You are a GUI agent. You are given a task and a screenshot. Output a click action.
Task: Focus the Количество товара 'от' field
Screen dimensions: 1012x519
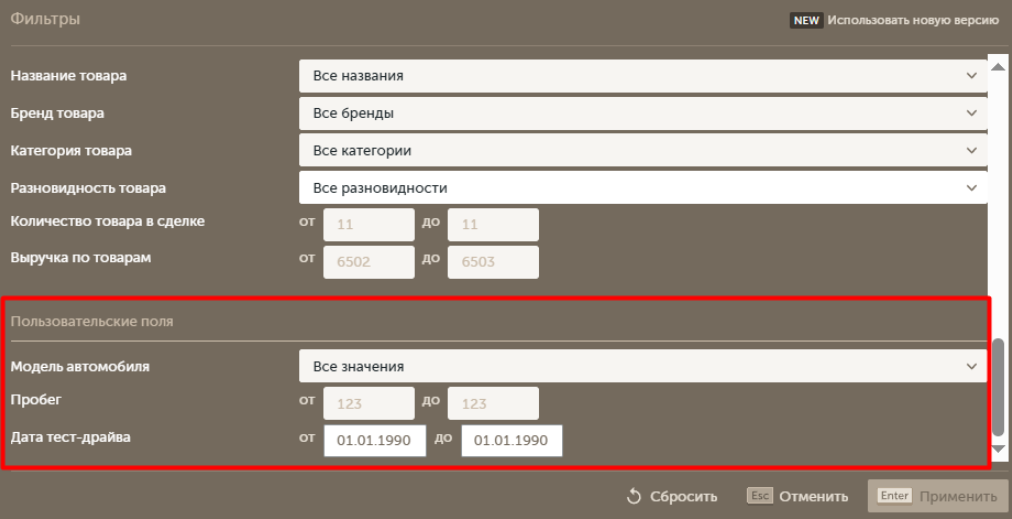pos(368,225)
